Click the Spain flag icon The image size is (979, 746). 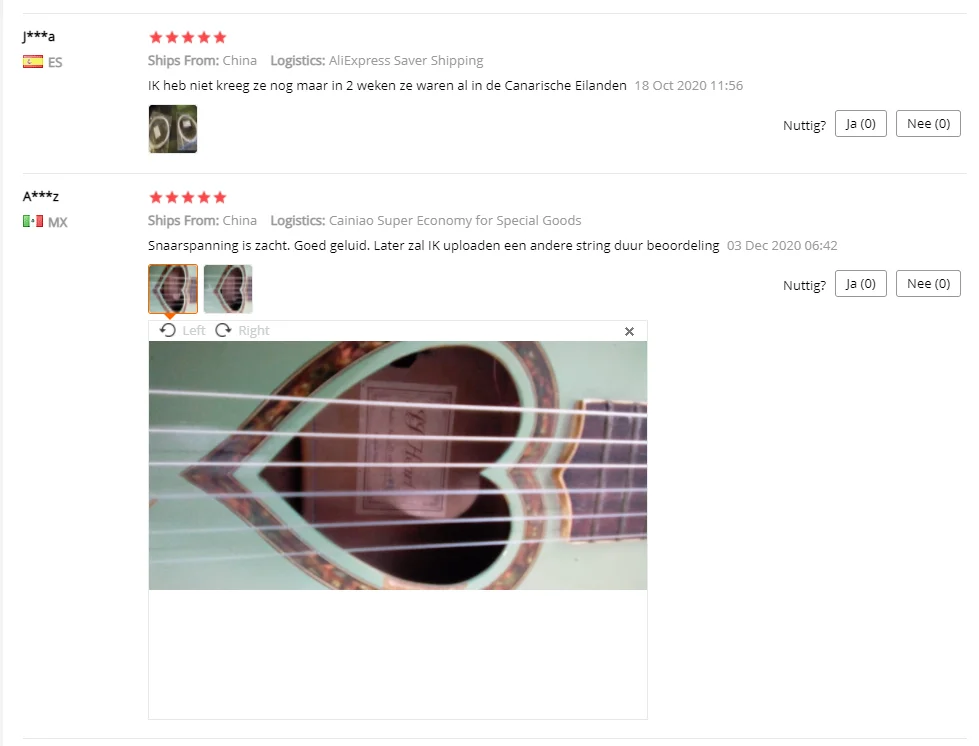33,62
